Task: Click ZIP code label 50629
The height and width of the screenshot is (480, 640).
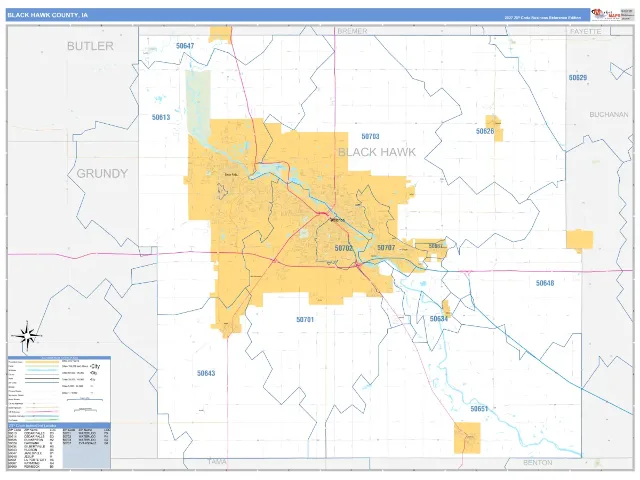Action: [x=578, y=77]
